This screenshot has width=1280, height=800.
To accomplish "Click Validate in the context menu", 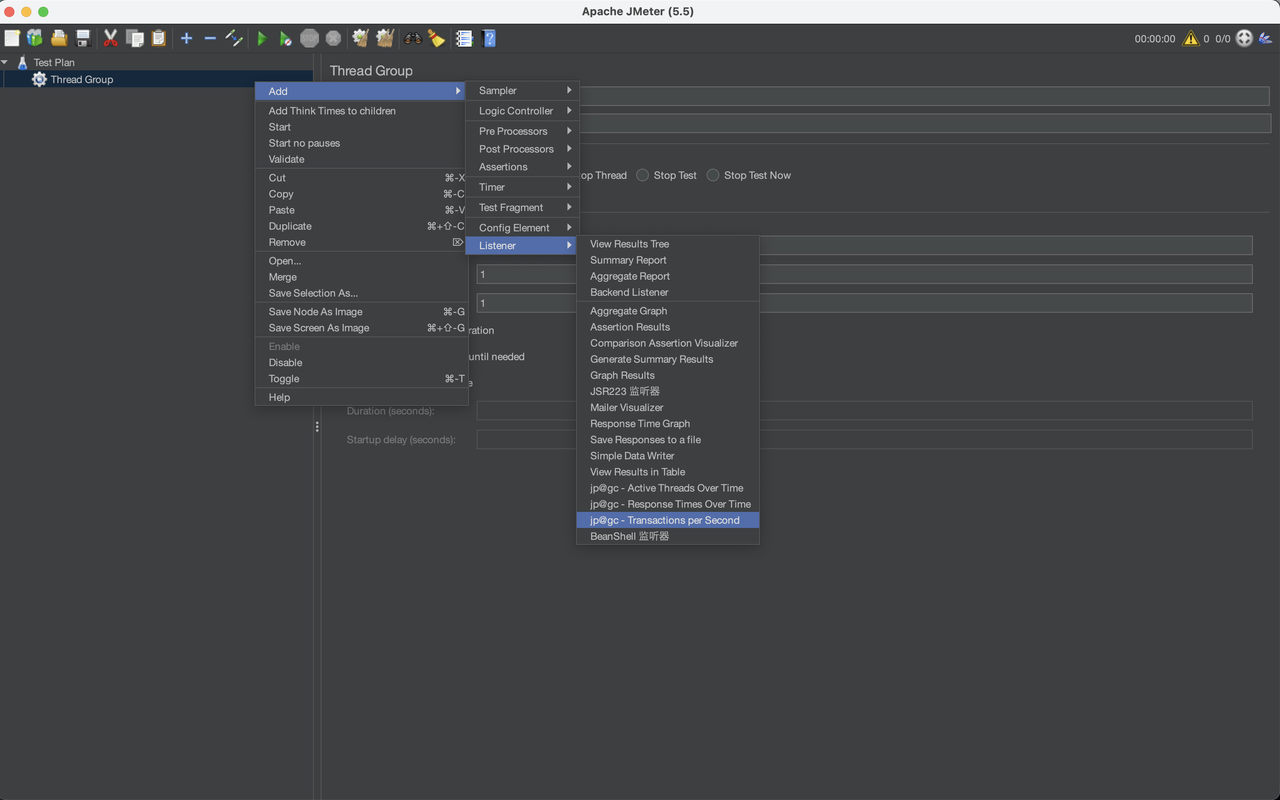I will [362, 159].
